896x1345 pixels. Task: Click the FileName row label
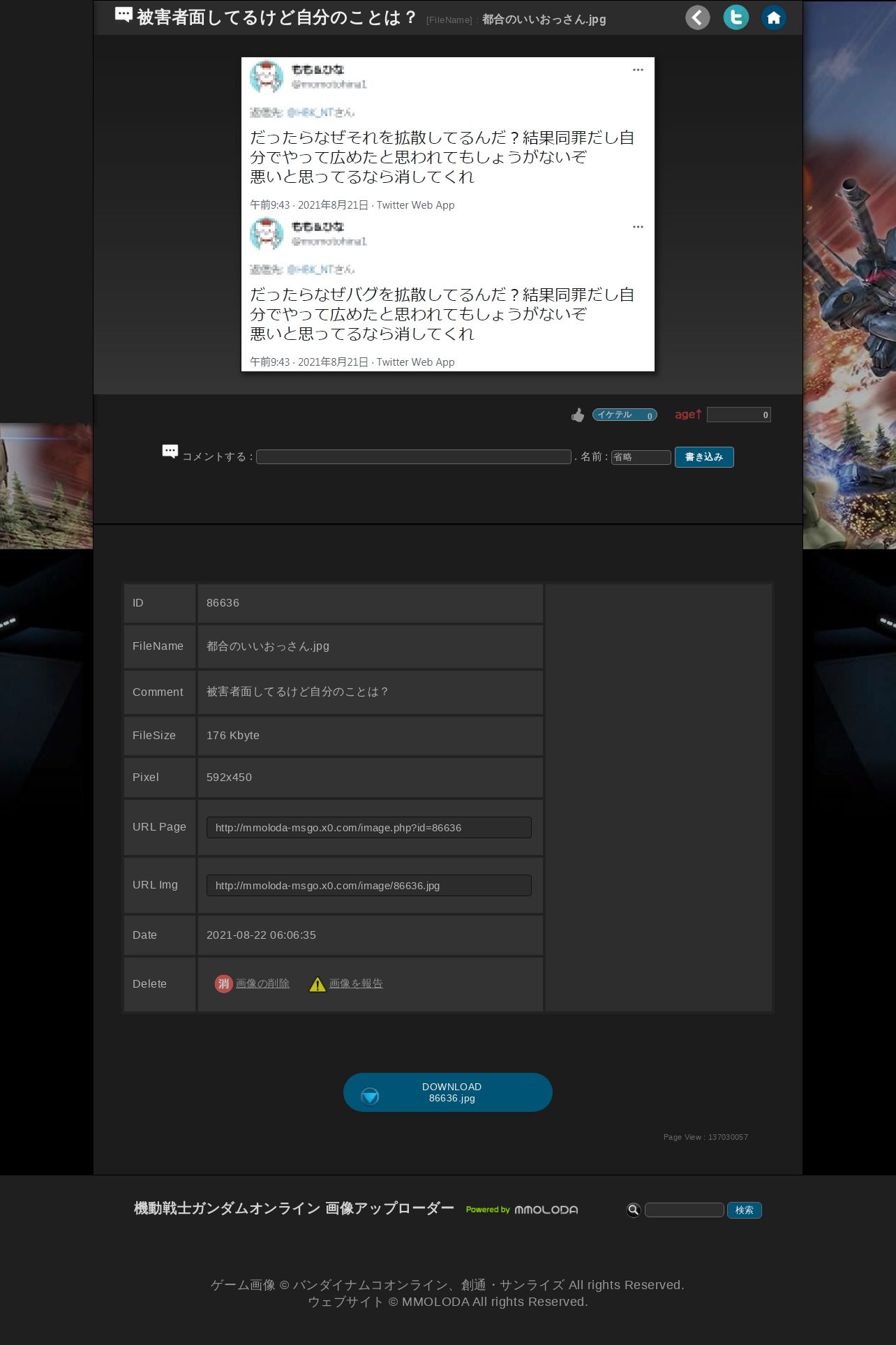[x=158, y=646]
